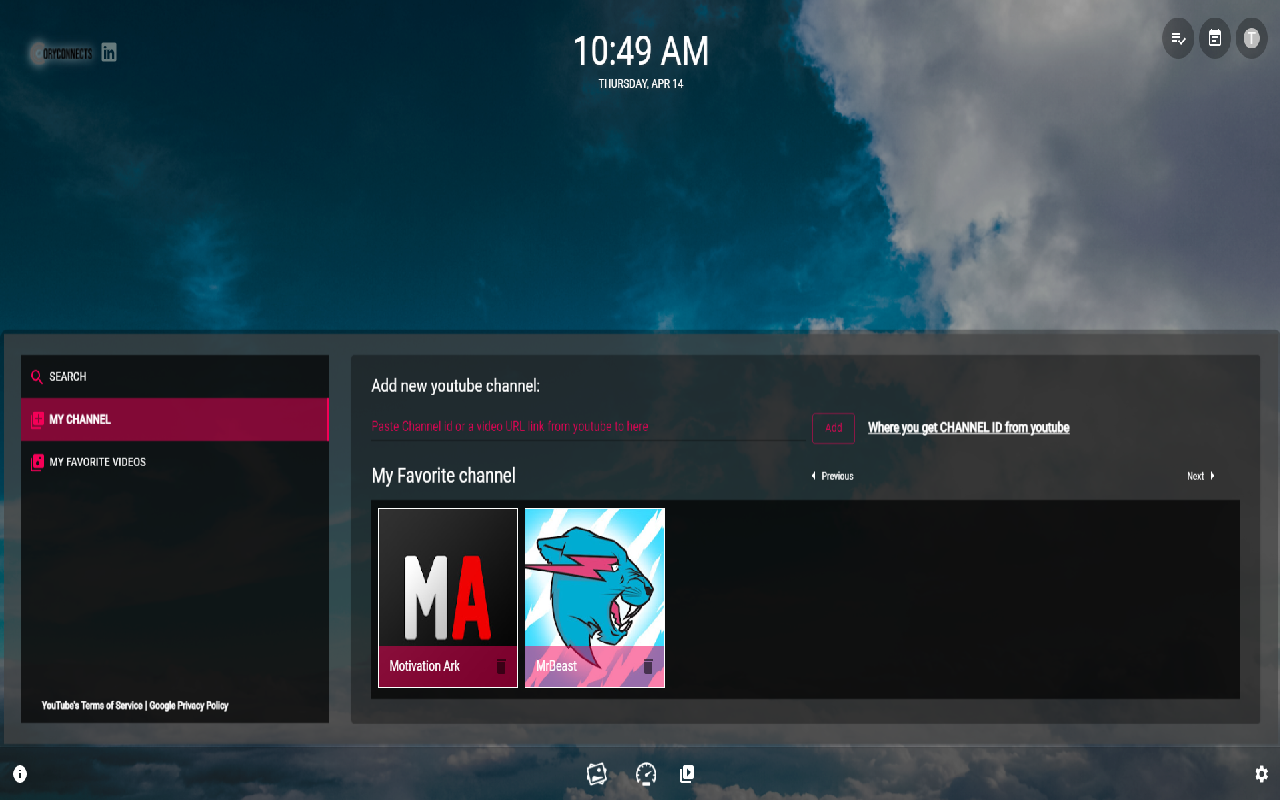Image resolution: width=1280 pixels, height=800 pixels.
Task: Click the My Channel sidebar icon
Action: click(x=37, y=420)
